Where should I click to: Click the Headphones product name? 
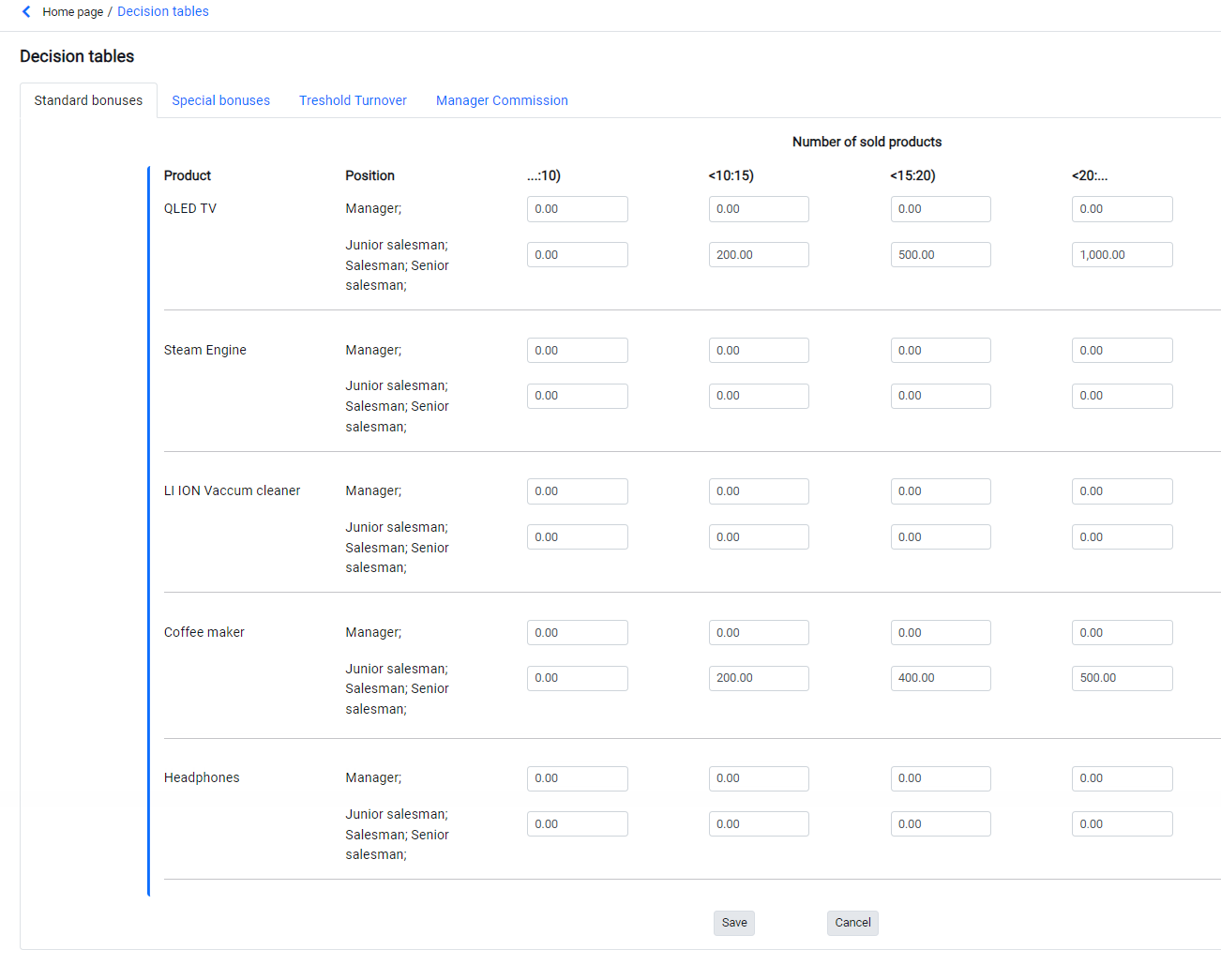[x=202, y=777]
